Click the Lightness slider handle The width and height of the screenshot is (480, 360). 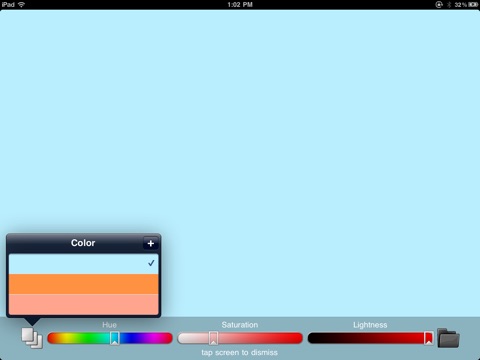coord(429,338)
